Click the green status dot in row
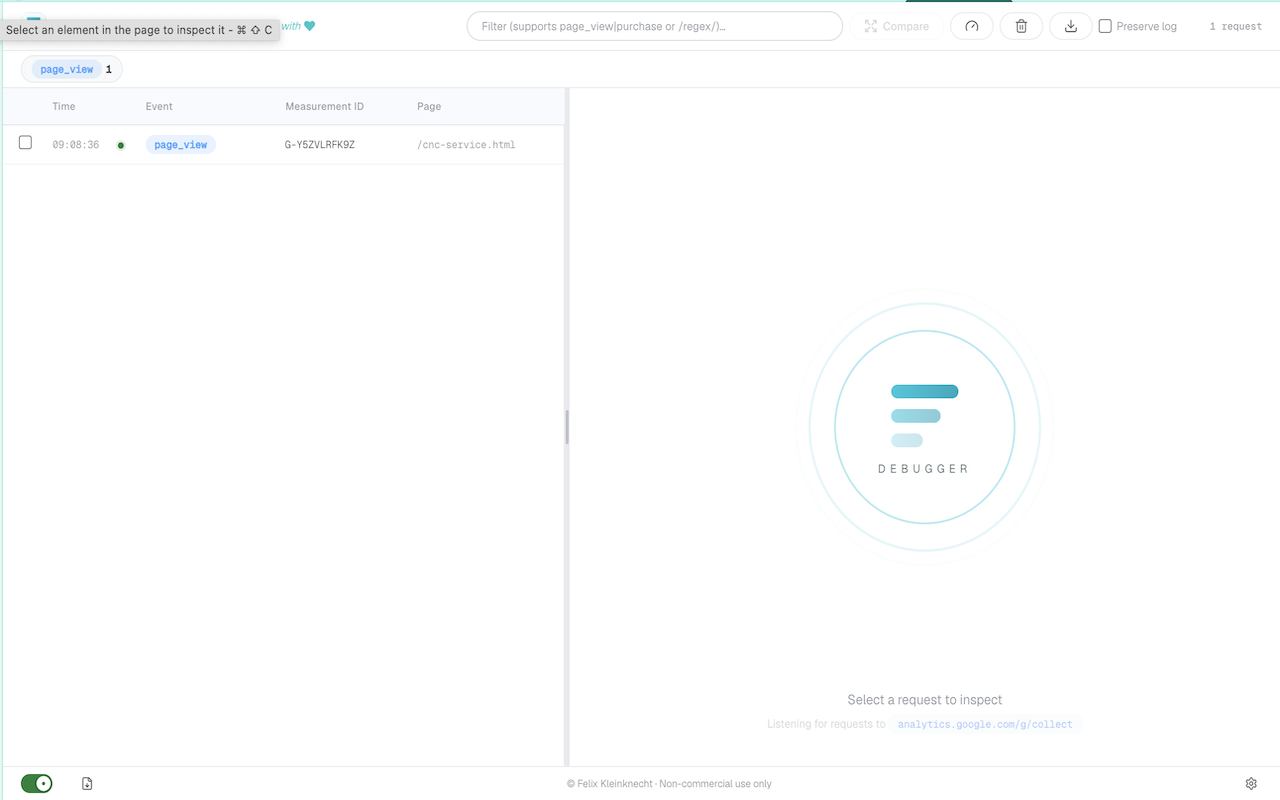The image size is (1280, 800). coord(121,145)
